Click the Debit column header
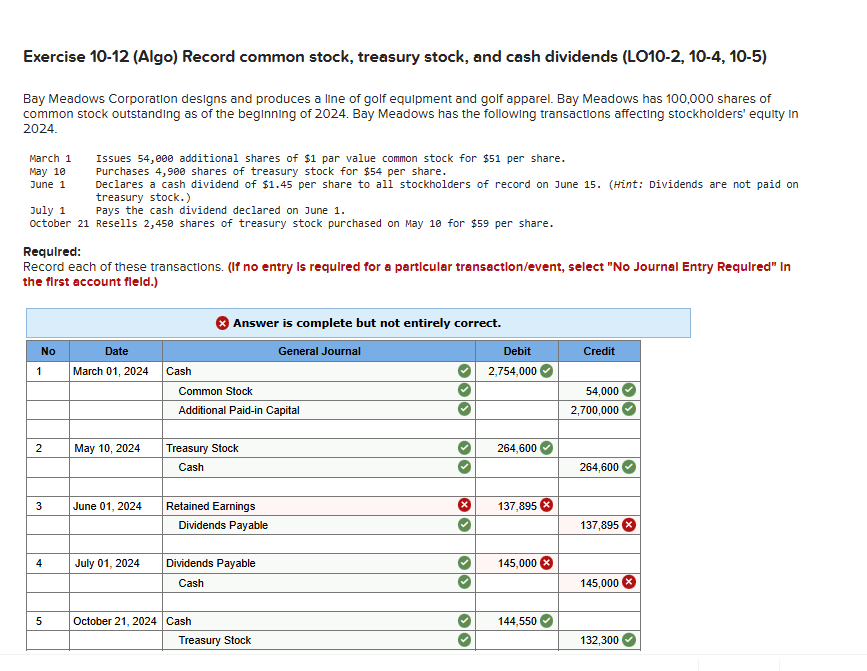The width and height of the screenshot is (867, 671). (517, 351)
